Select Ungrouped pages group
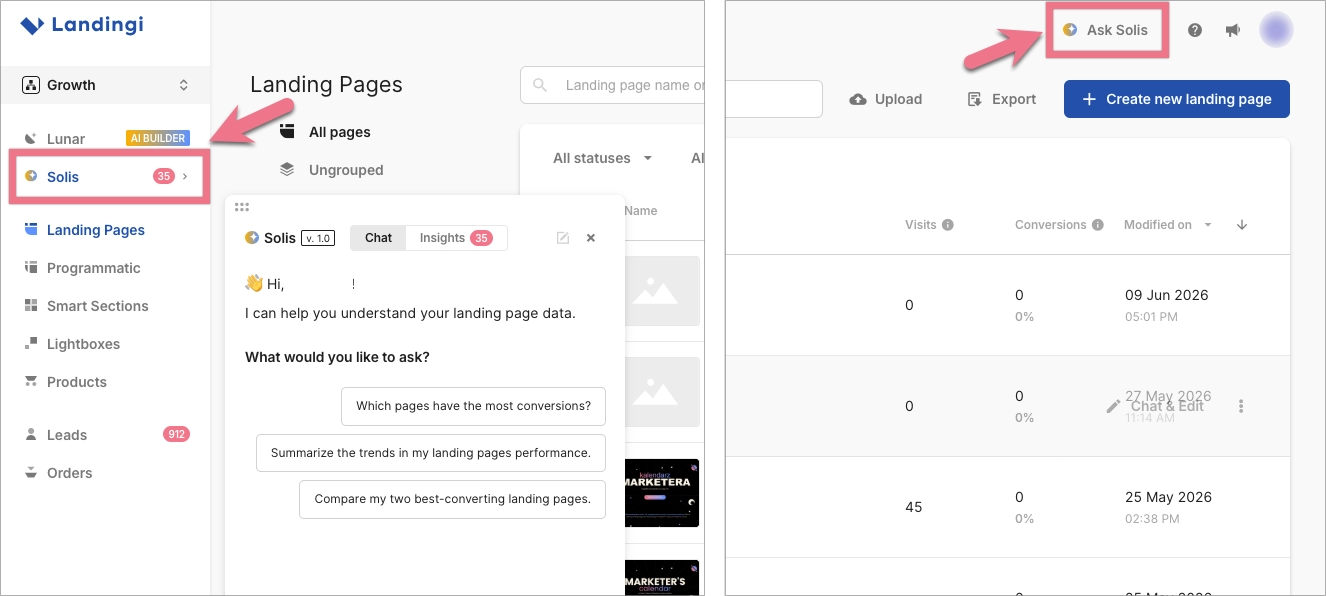The width and height of the screenshot is (1326, 596). (346, 170)
